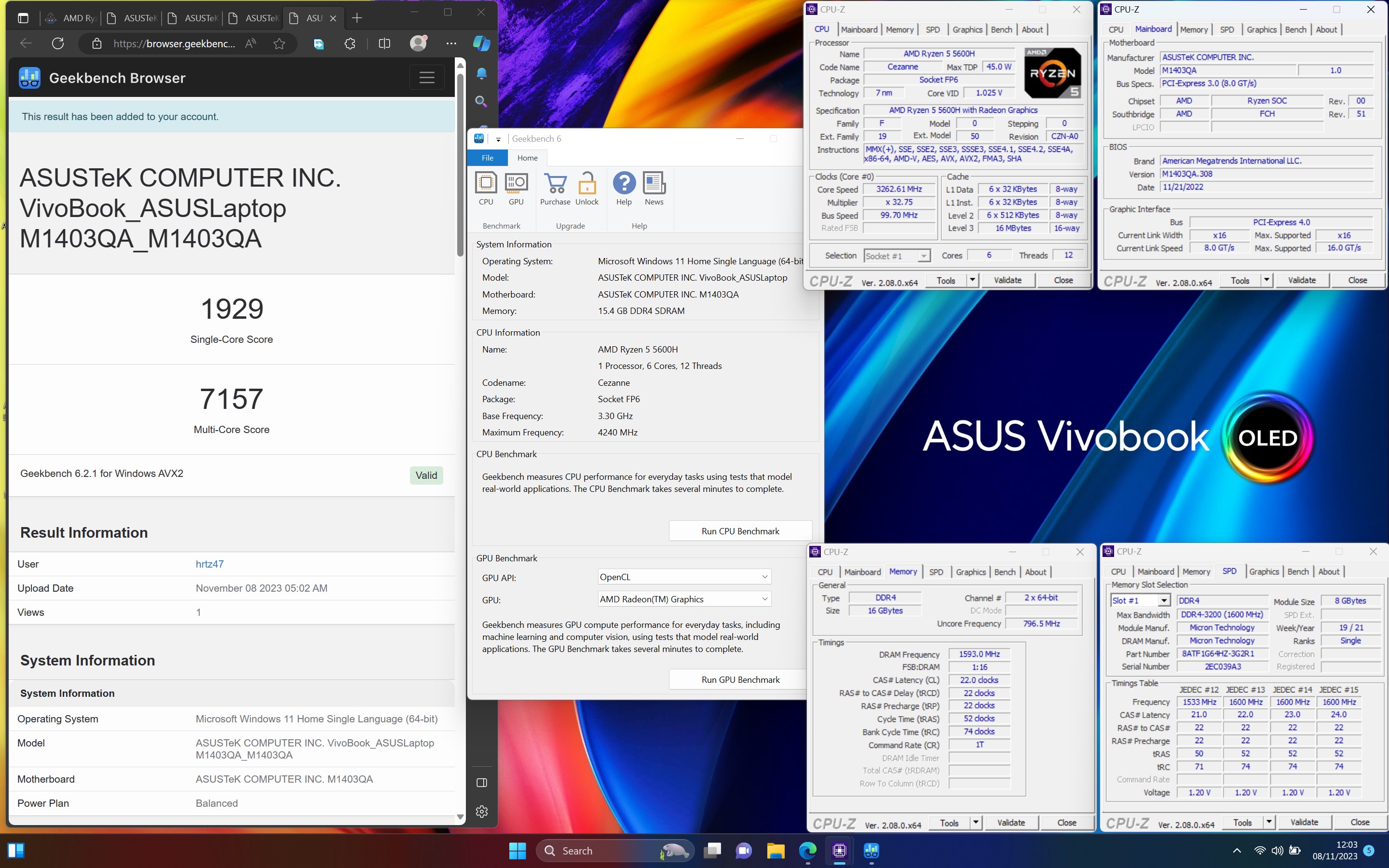Expand the Geekbench quick access toolbar arrow
Image resolution: width=1389 pixels, height=868 pixels.
[x=498, y=139]
